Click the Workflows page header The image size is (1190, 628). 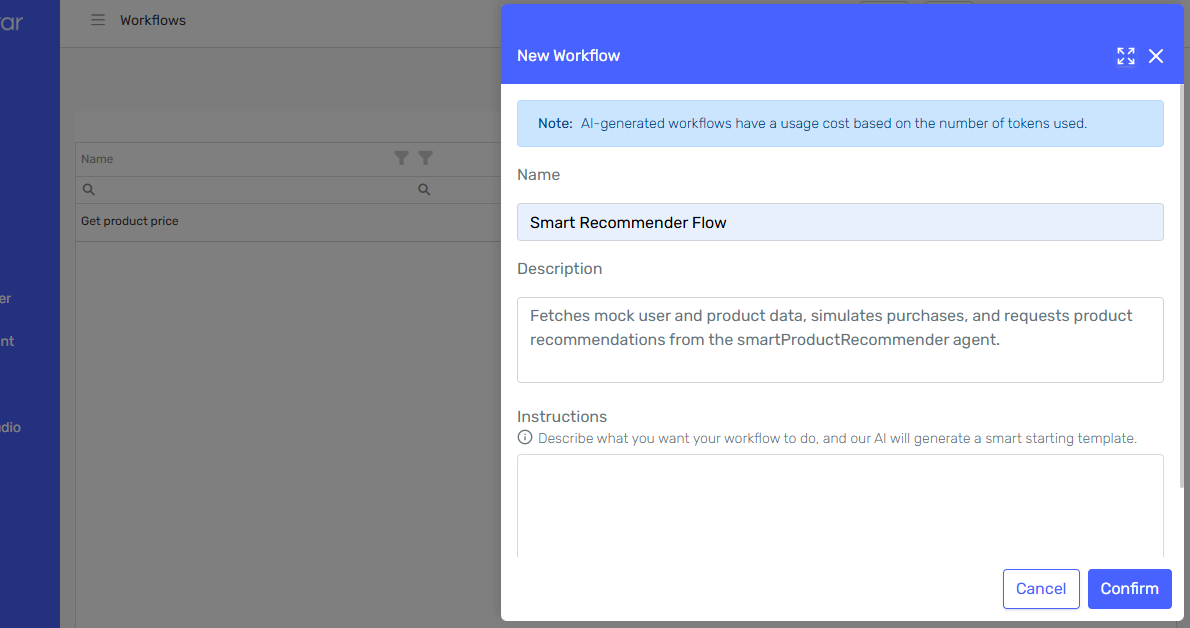[x=152, y=19]
